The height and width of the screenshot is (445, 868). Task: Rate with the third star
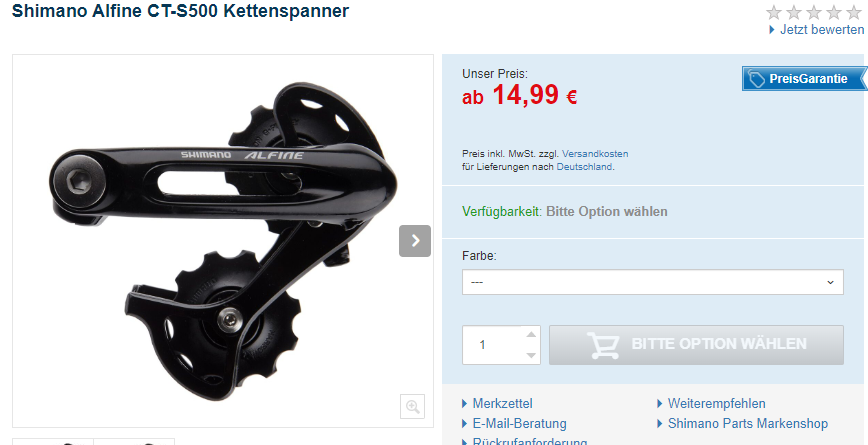[814, 12]
